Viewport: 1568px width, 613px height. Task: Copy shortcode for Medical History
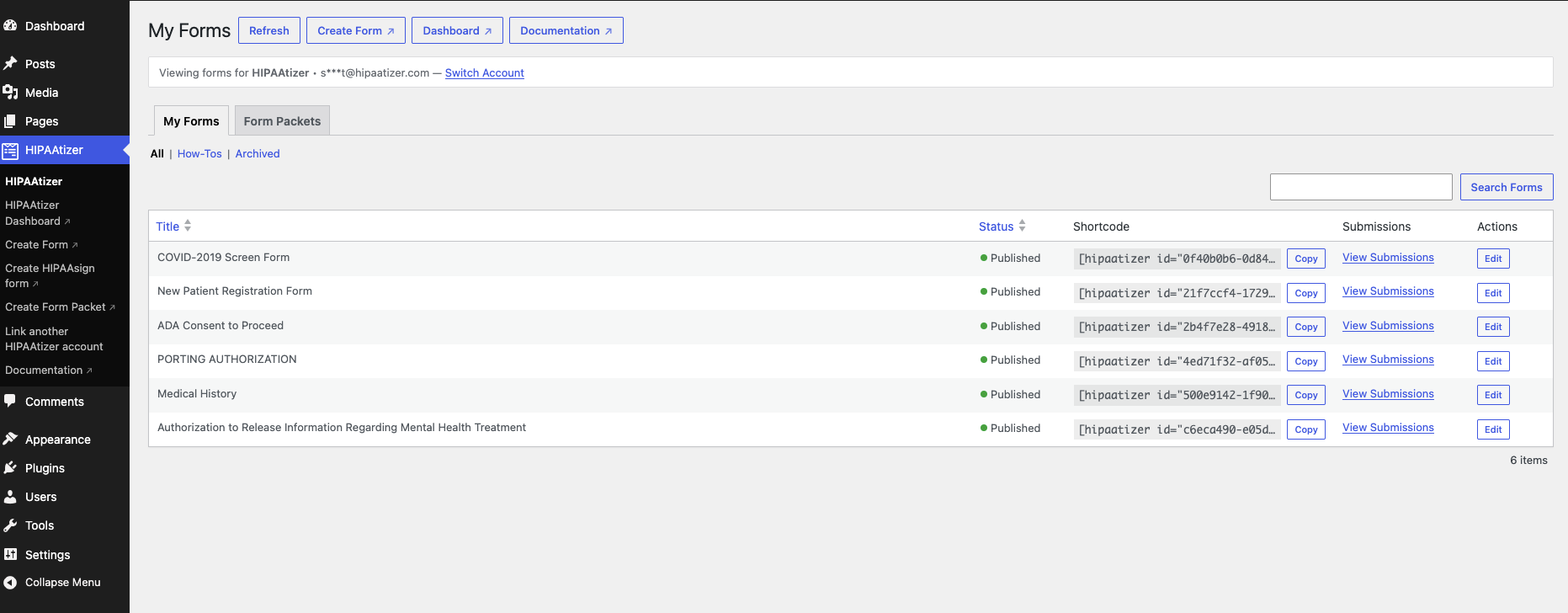point(1306,395)
